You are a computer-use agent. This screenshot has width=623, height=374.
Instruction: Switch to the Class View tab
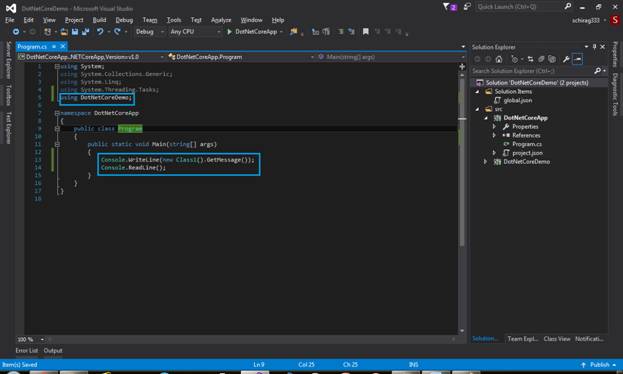click(x=557, y=339)
